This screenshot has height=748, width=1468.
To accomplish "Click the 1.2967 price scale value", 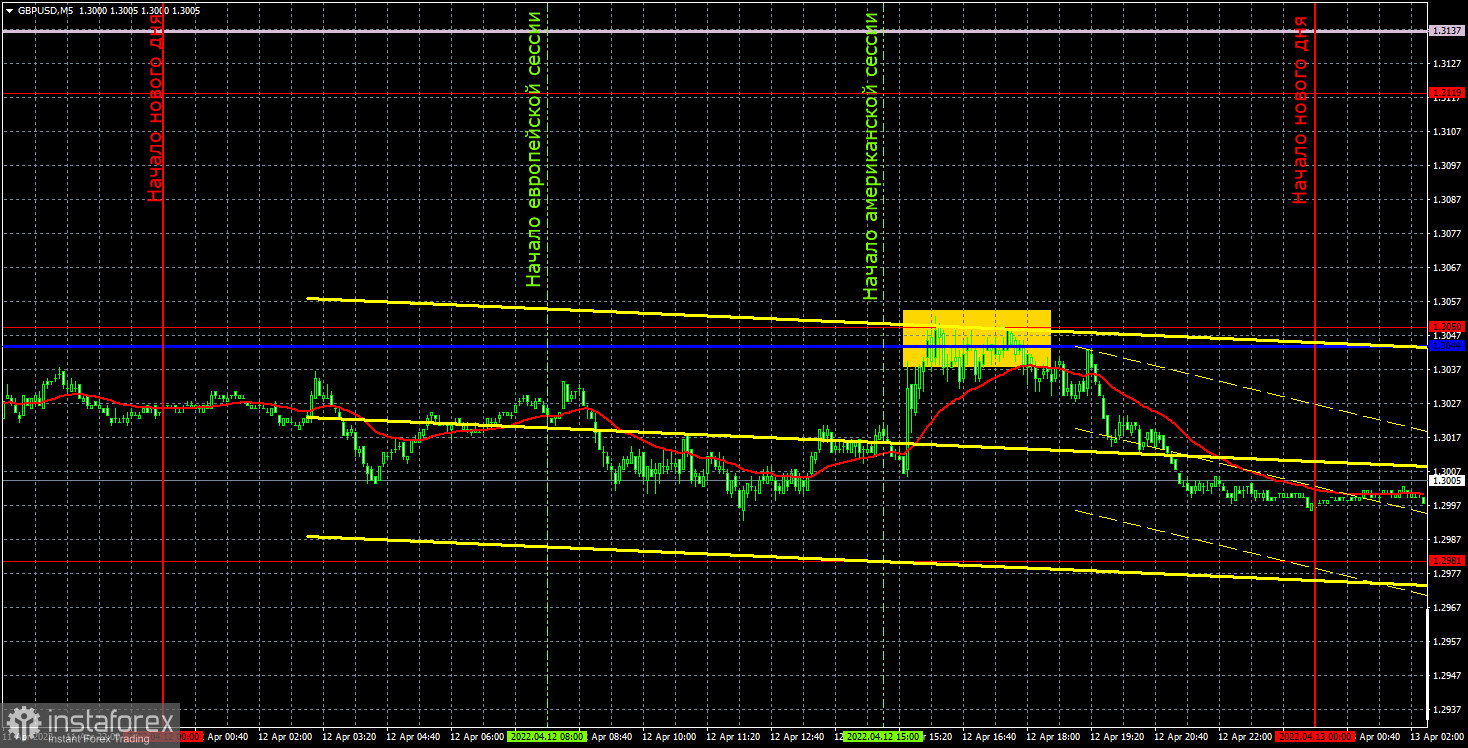I will click(x=1445, y=607).
